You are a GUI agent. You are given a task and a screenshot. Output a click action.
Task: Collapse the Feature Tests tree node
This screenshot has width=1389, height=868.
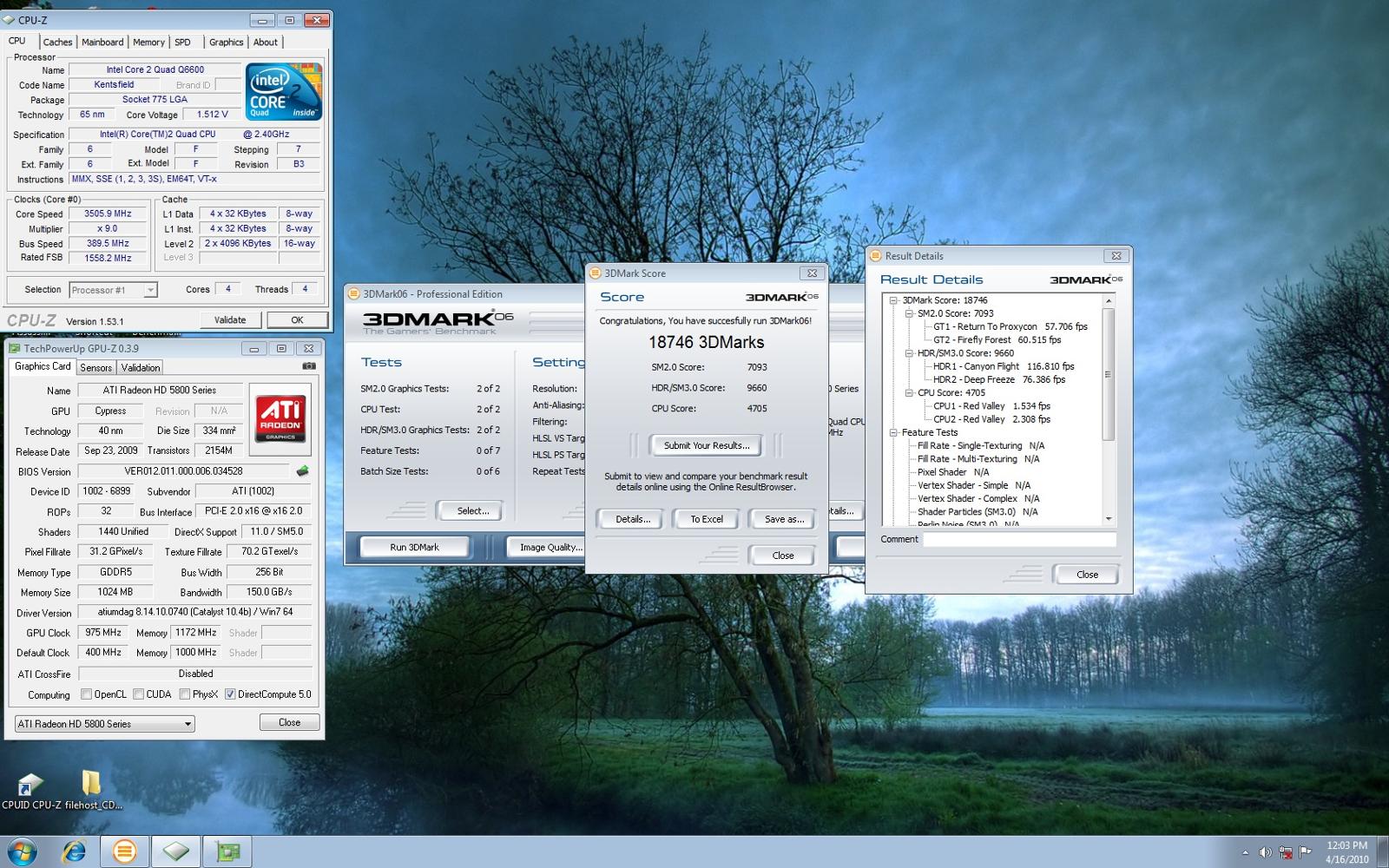point(893,432)
